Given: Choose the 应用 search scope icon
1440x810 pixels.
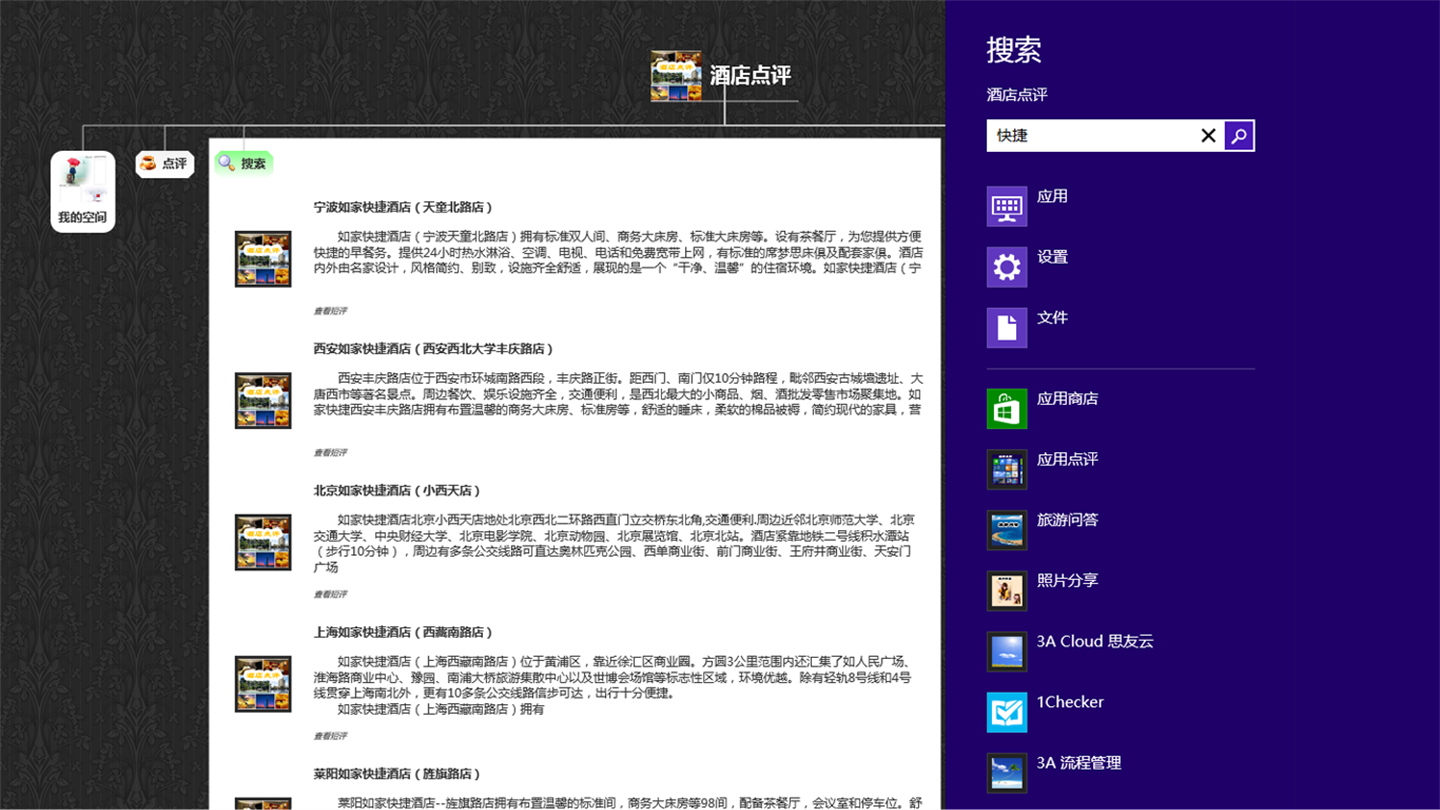Looking at the screenshot, I should coord(1007,207).
